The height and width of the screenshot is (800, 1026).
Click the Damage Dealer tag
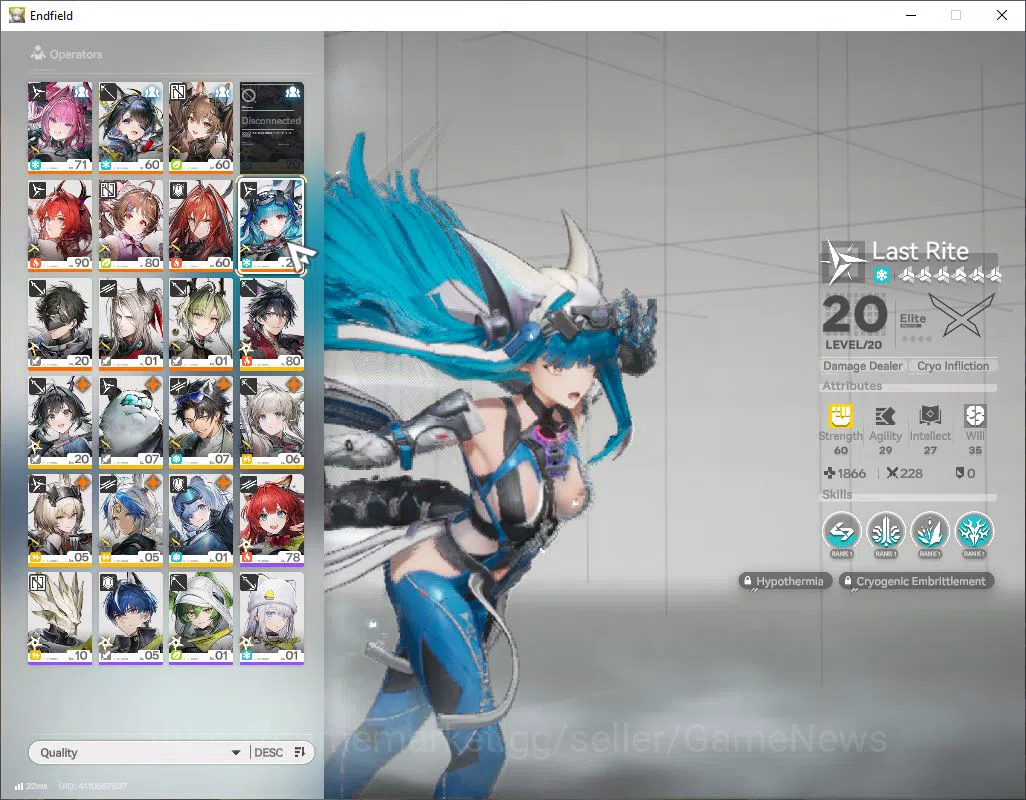tap(862, 366)
